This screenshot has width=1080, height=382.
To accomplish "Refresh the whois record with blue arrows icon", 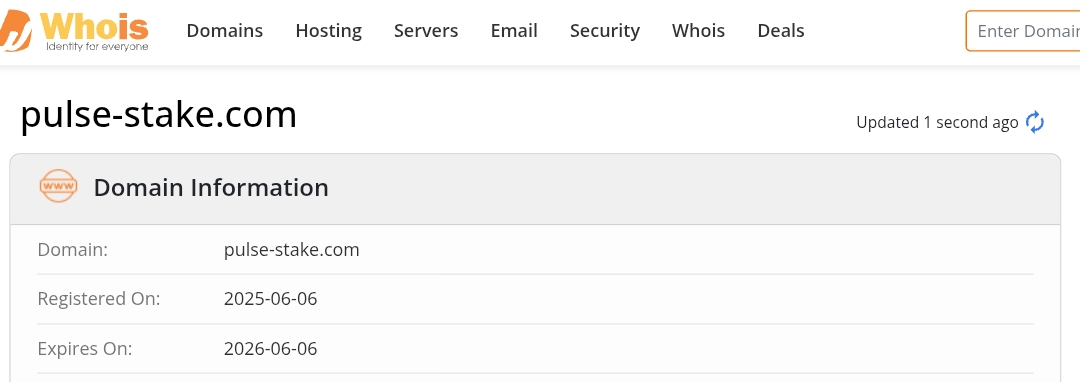I will click(1035, 123).
